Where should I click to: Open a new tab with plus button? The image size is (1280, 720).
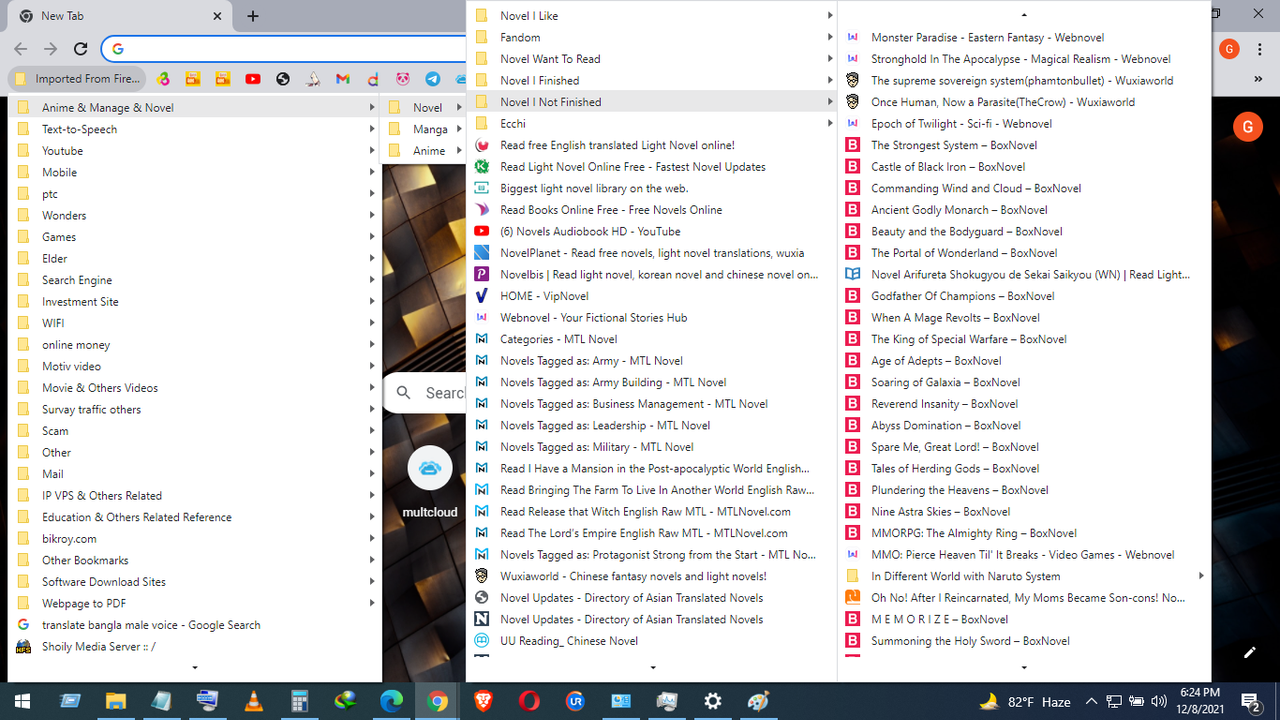tap(253, 16)
